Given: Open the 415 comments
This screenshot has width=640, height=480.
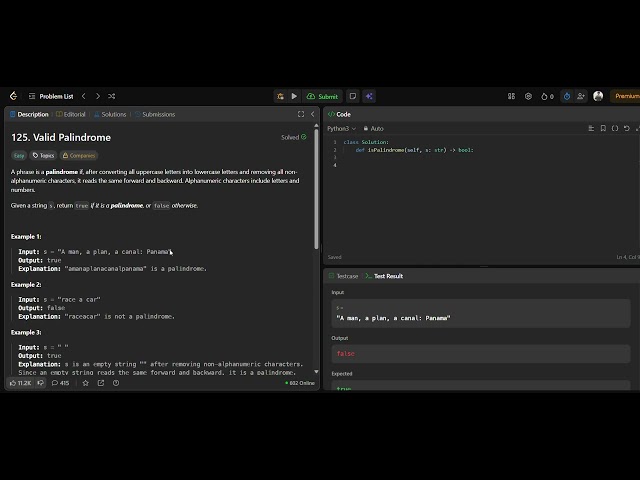Looking at the screenshot, I should pos(60,383).
